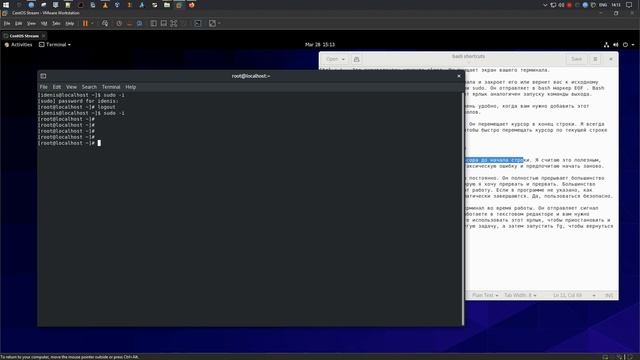Open the text editor hamburger menu
Viewport: 640px width, 360px height.
(x=595, y=59)
